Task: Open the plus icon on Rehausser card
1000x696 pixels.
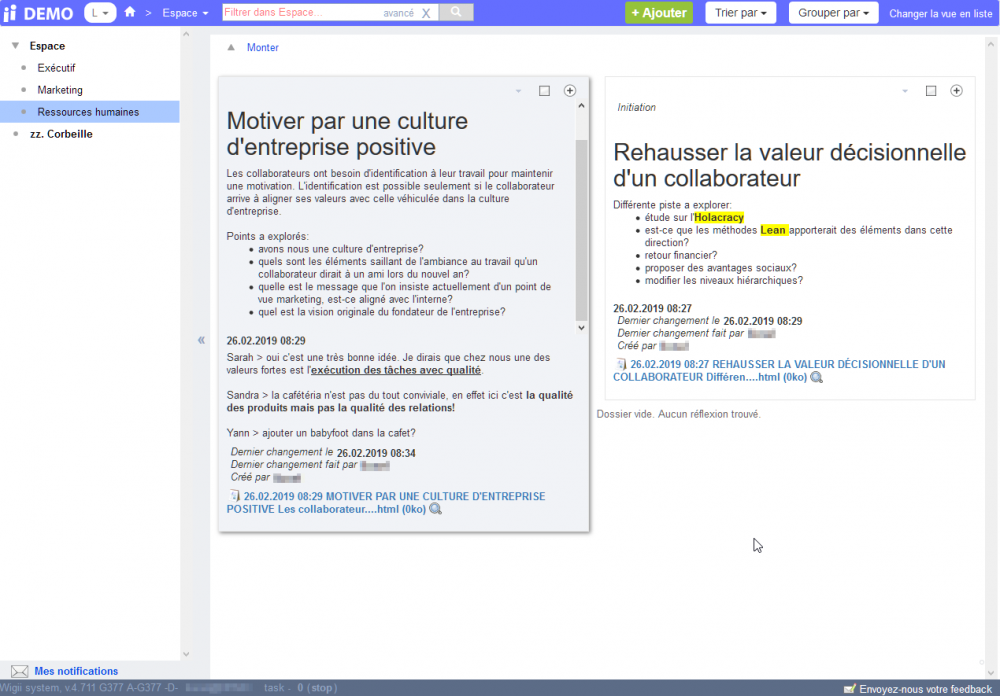Action: [x=956, y=91]
